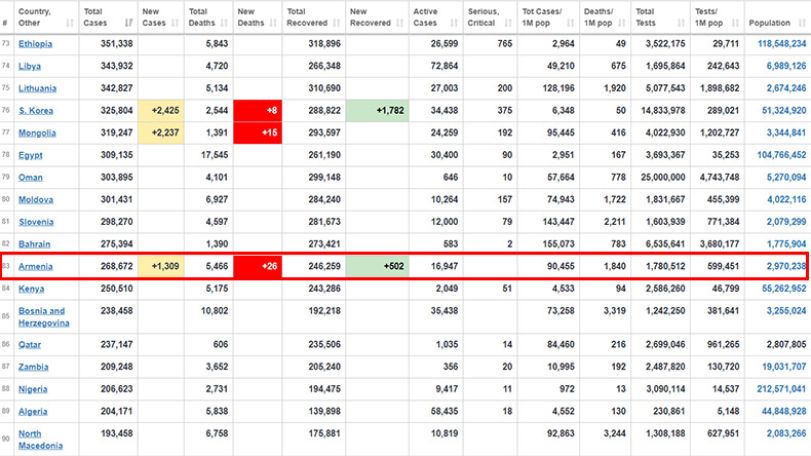Screen dimensions: 811x456
Task: Click Total Tests column sort icon
Action: click(681, 23)
